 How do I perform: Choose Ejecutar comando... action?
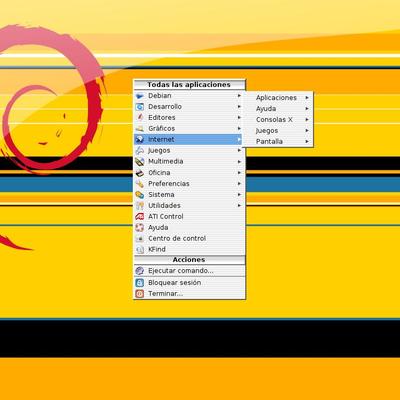pos(189,271)
